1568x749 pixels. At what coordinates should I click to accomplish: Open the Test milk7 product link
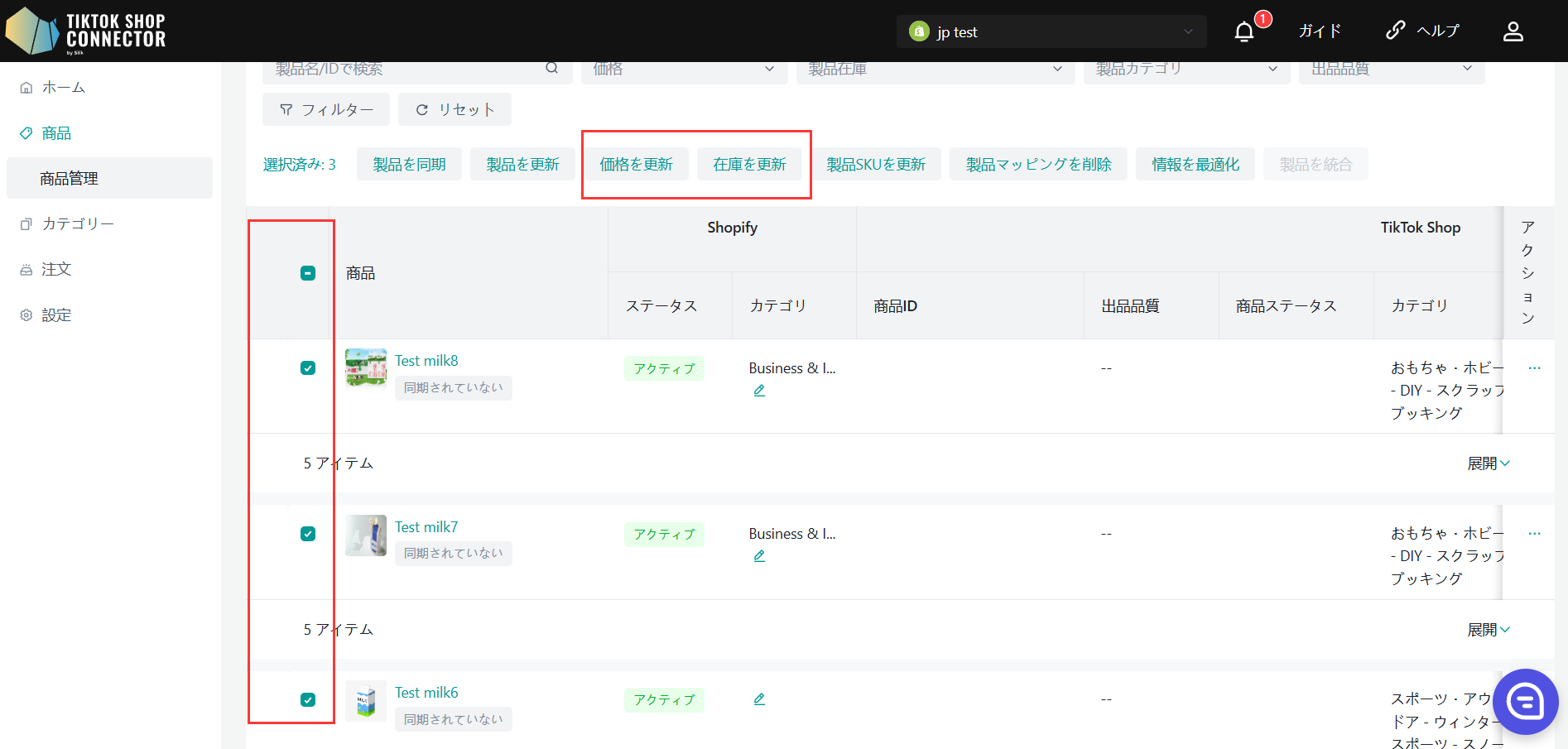click(426, 527)
